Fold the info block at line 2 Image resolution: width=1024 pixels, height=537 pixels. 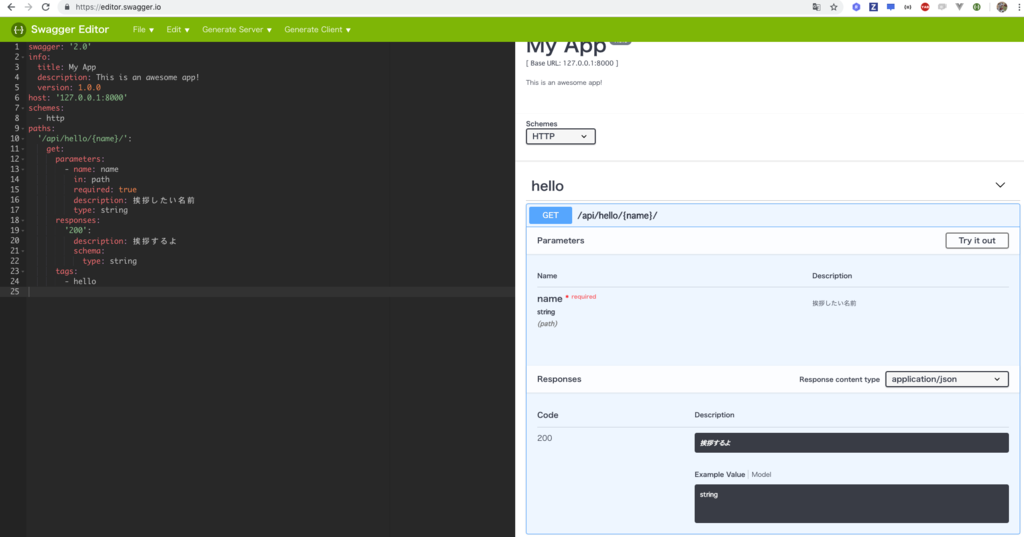23,57
